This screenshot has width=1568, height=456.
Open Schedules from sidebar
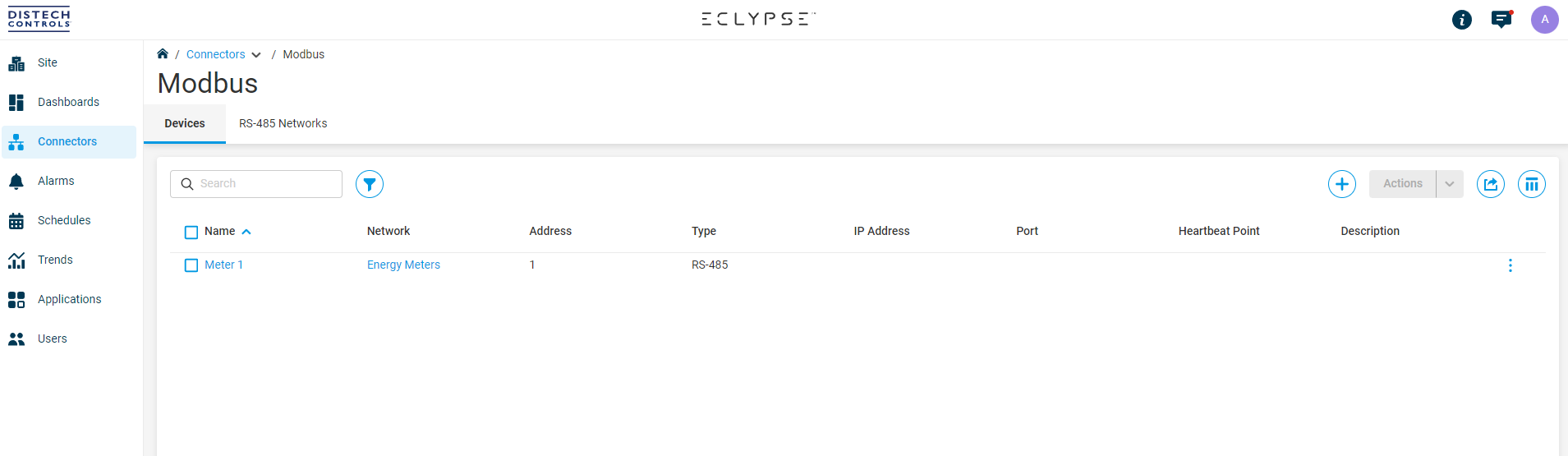[x=64, y=220]
